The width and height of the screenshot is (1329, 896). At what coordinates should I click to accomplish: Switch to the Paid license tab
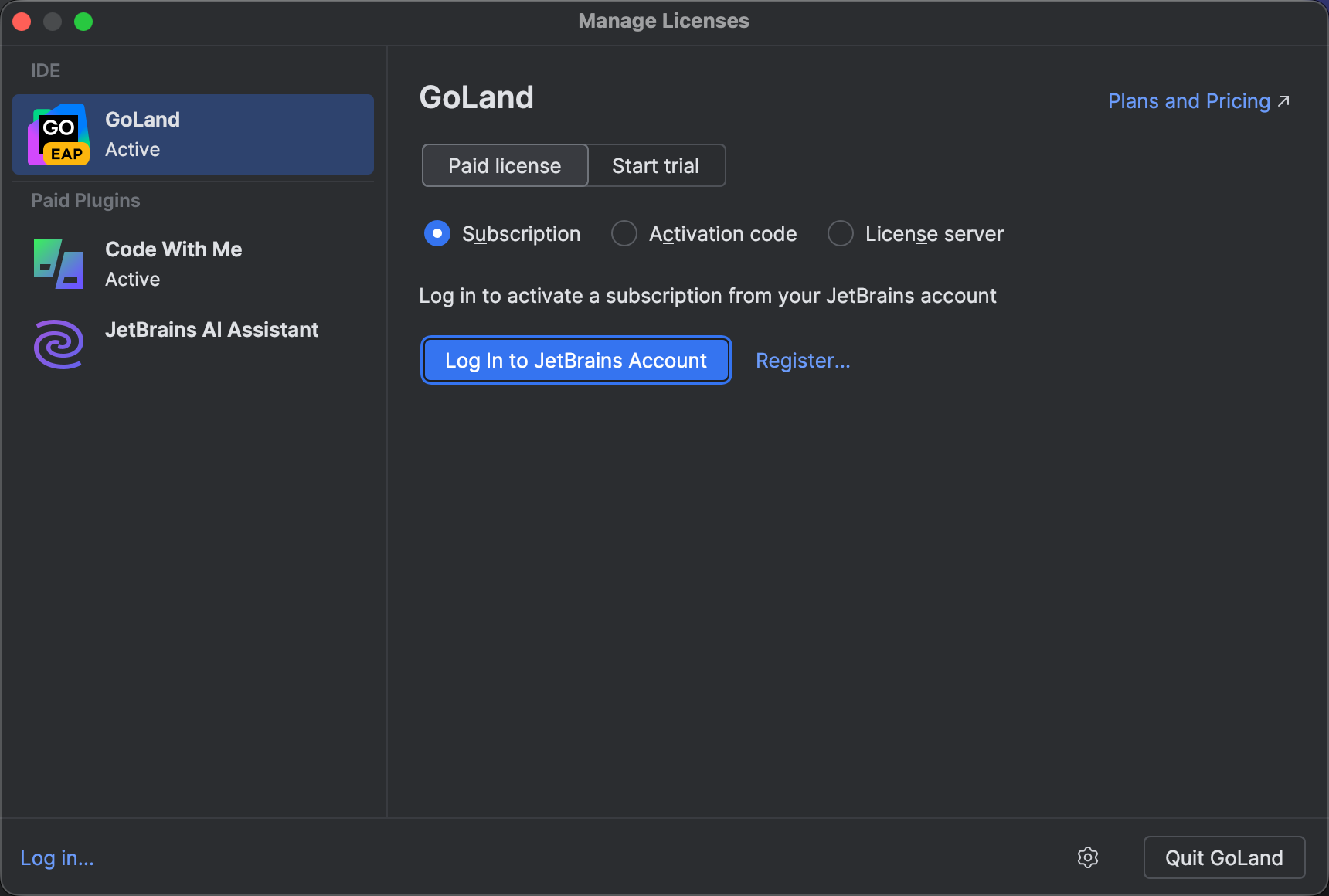coord(504,165)
